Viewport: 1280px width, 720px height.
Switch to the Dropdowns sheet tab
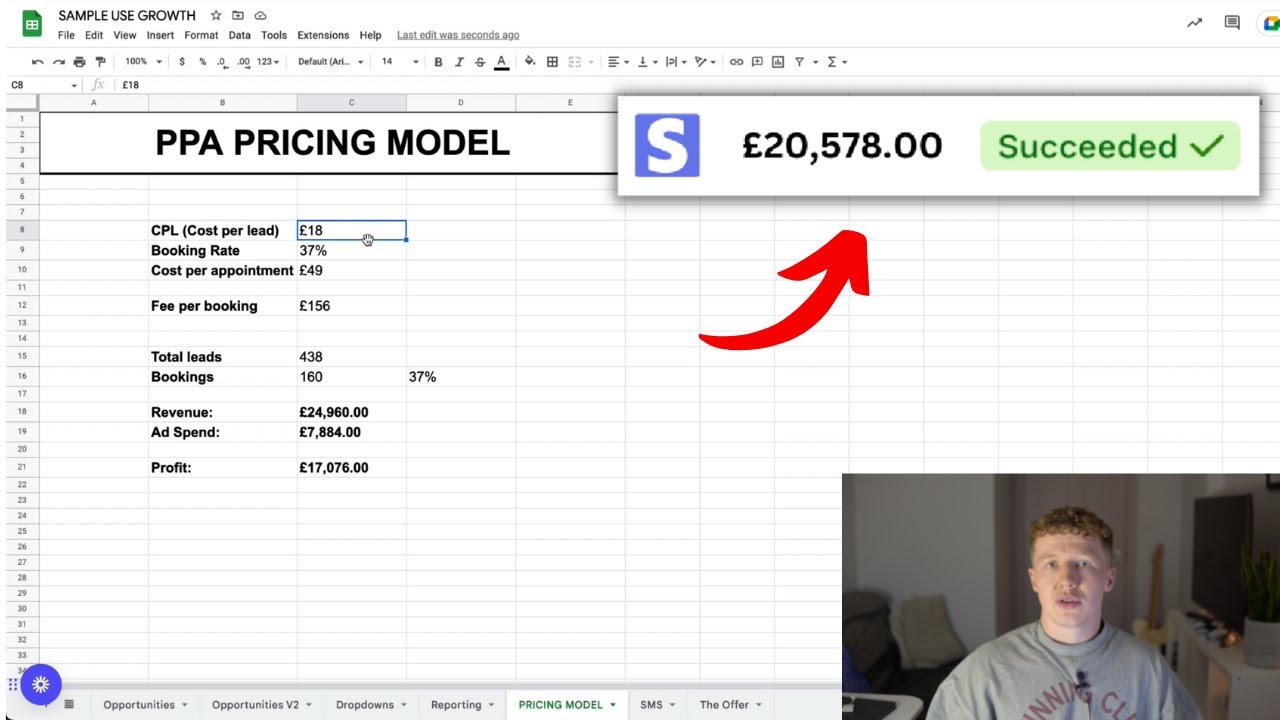point(371,705)
